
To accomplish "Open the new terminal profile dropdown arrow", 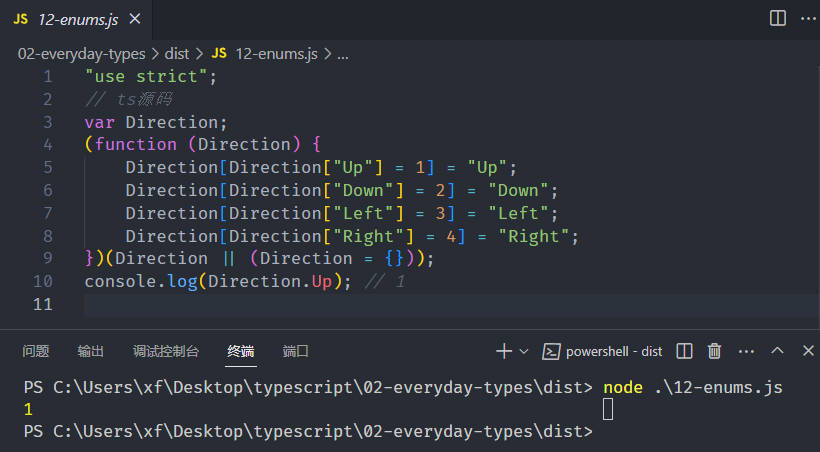I will (x=523, y=352).
